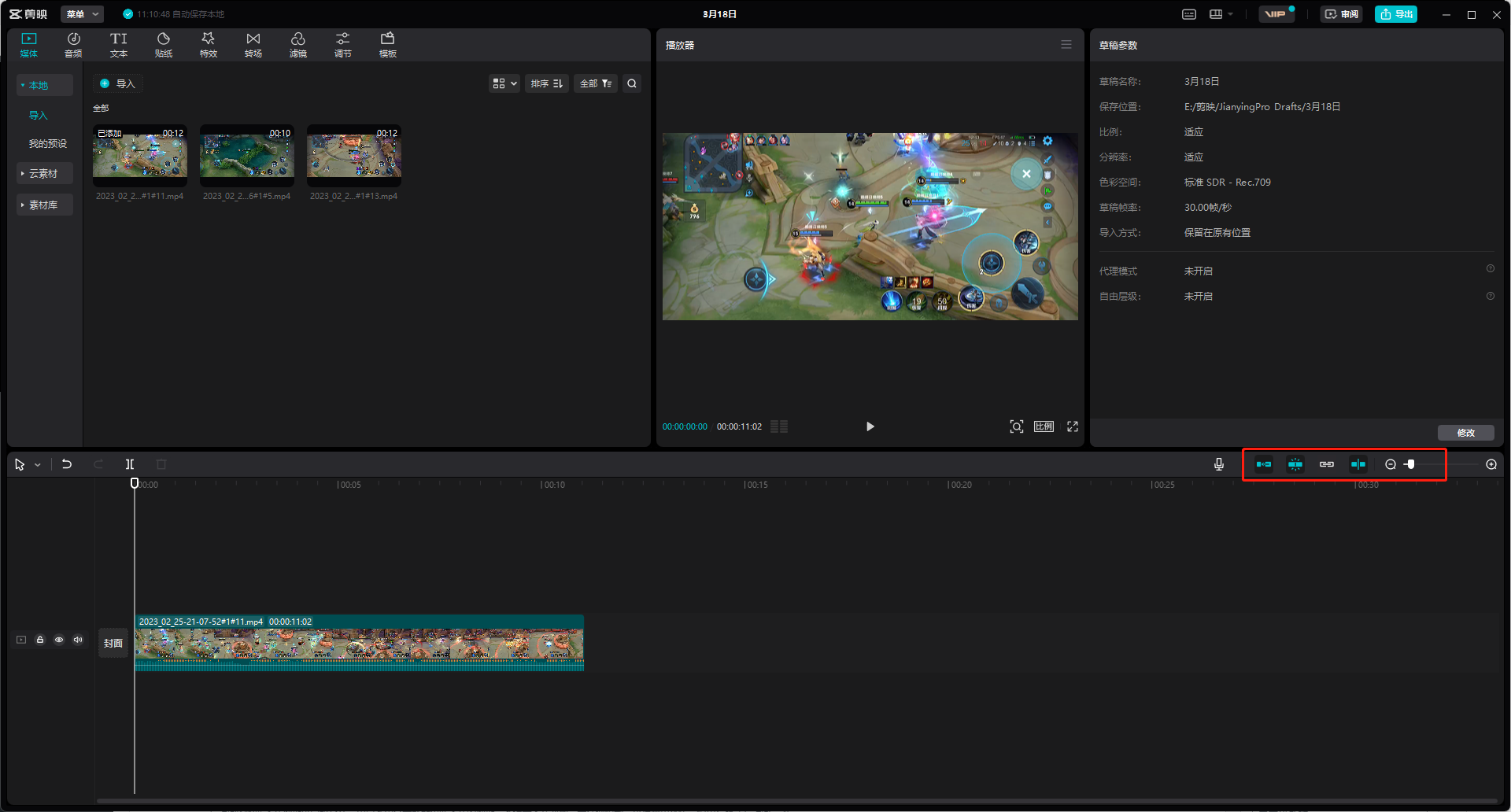Open the 文本 (Text) tab
Image resolution: width=1511 pixels, height=812 pixels.
[118, 45]
